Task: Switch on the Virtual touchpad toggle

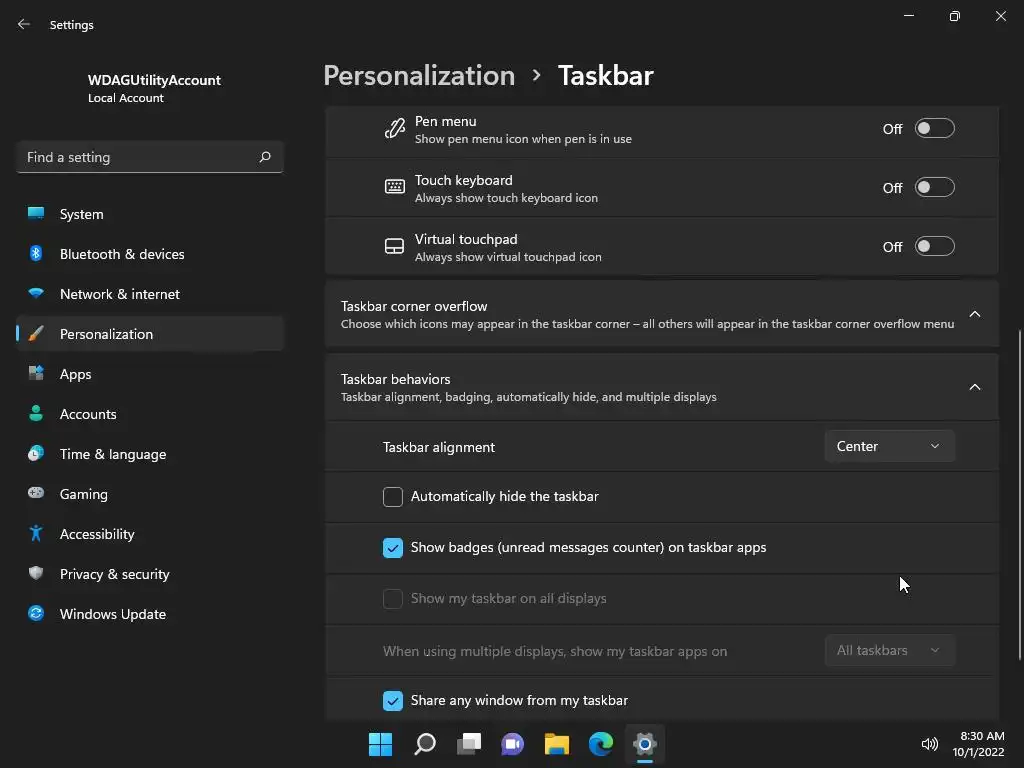Action: [x=935, y=247]
